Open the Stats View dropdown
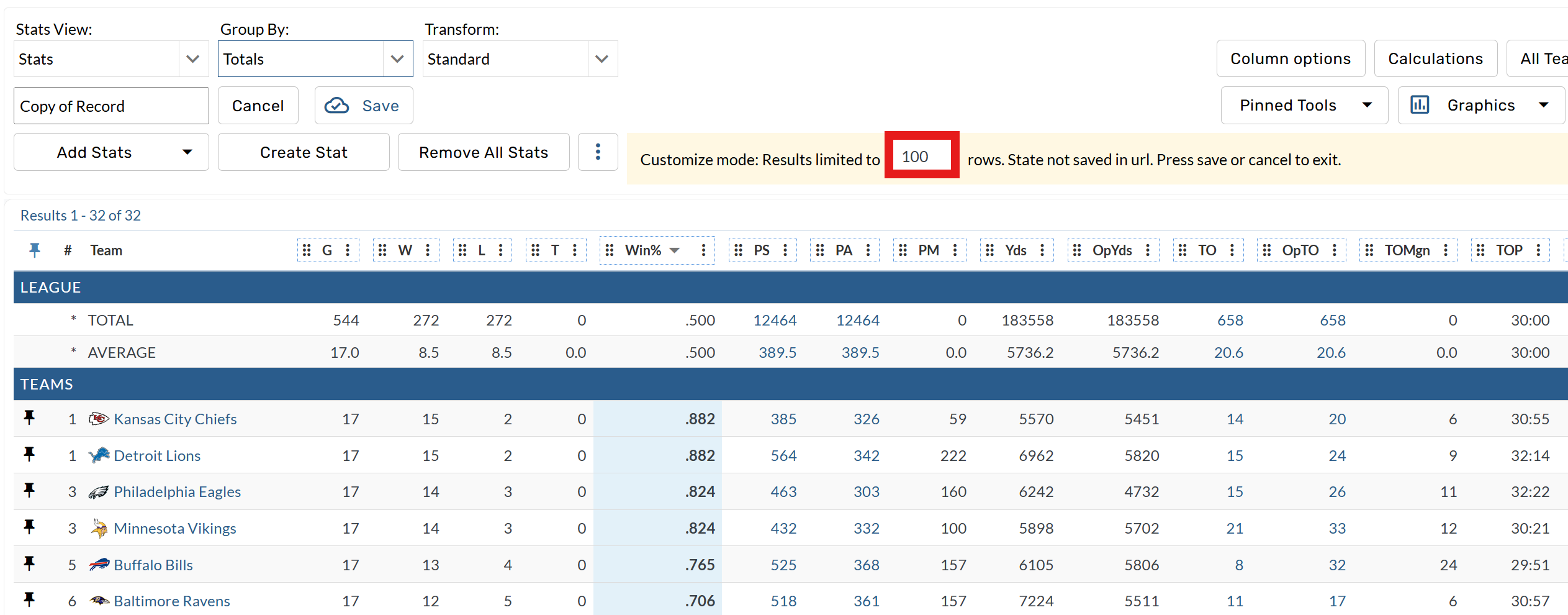The image size is (1568, 615). click(110, 59)
